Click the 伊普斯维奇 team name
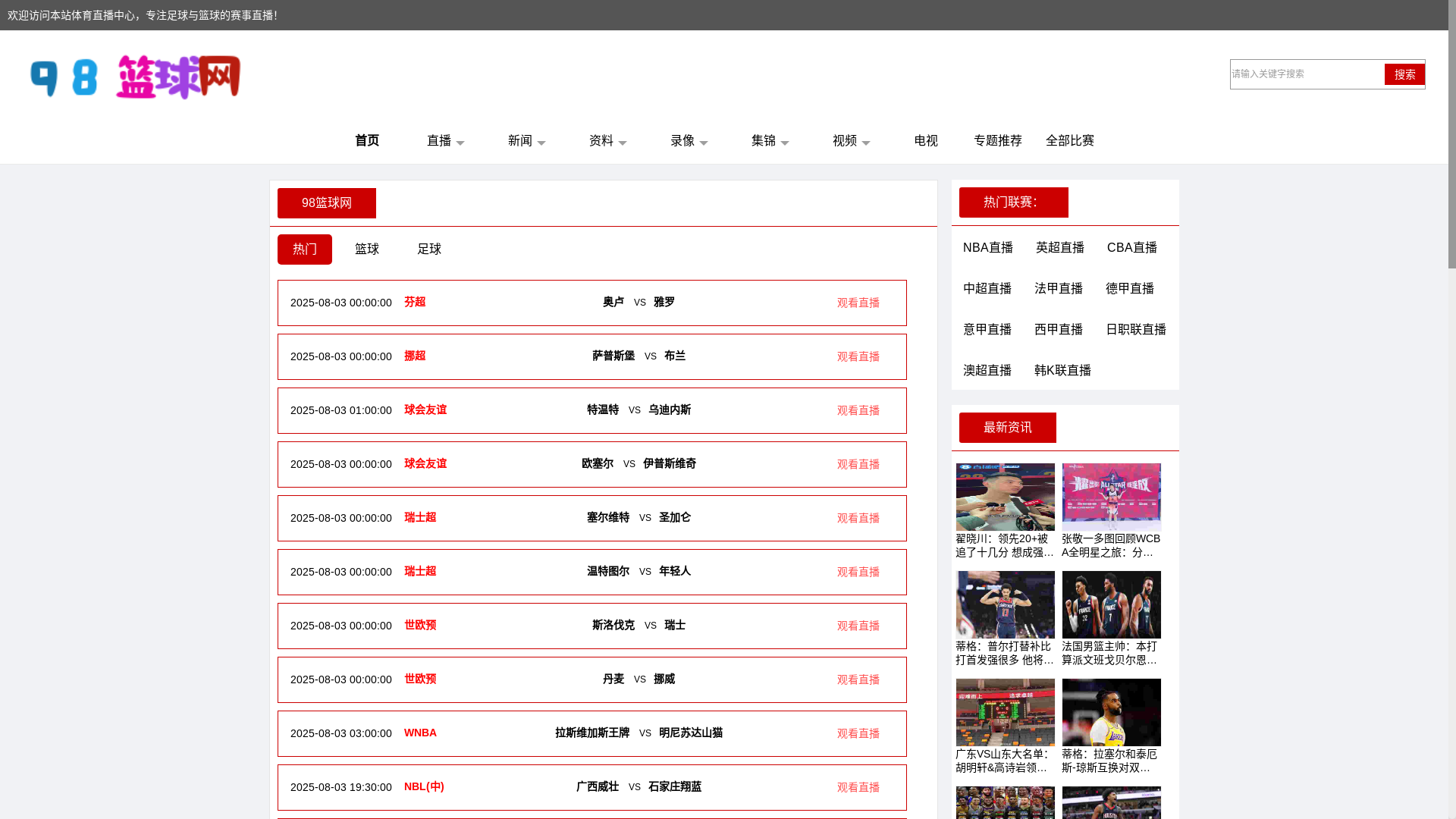1456x819 pixels. pyautogui.click(x=670, y=464)
